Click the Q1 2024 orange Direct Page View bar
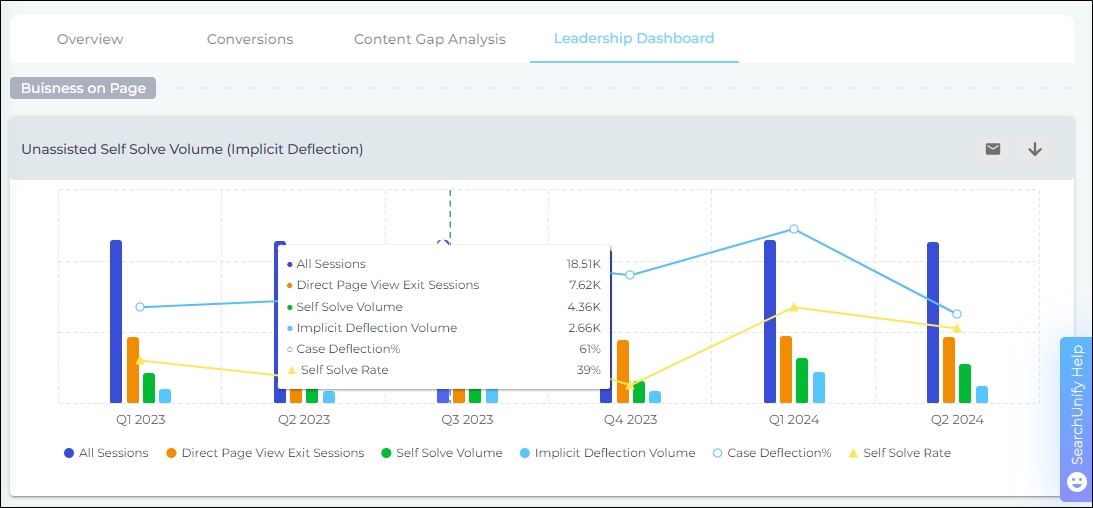Screen dimensions: 1093x508 pos(786,369)
